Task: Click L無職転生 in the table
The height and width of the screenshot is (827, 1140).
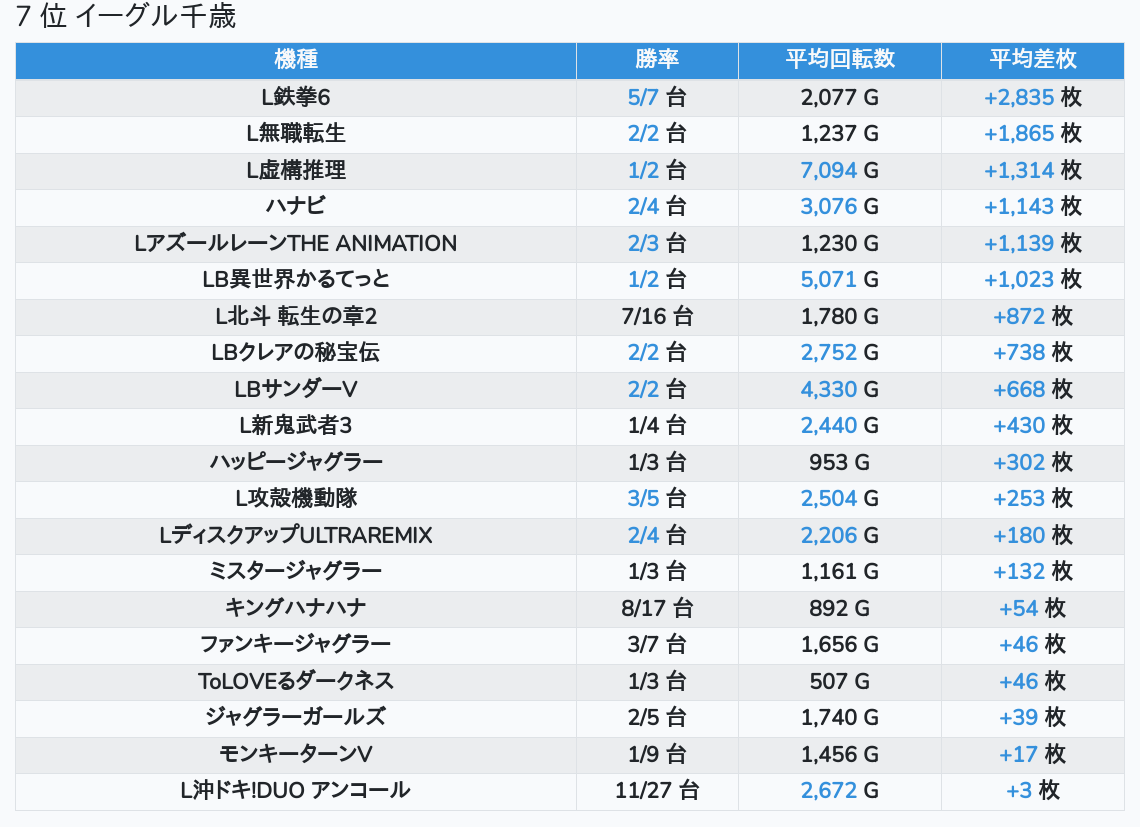Action: pos(296,134)
